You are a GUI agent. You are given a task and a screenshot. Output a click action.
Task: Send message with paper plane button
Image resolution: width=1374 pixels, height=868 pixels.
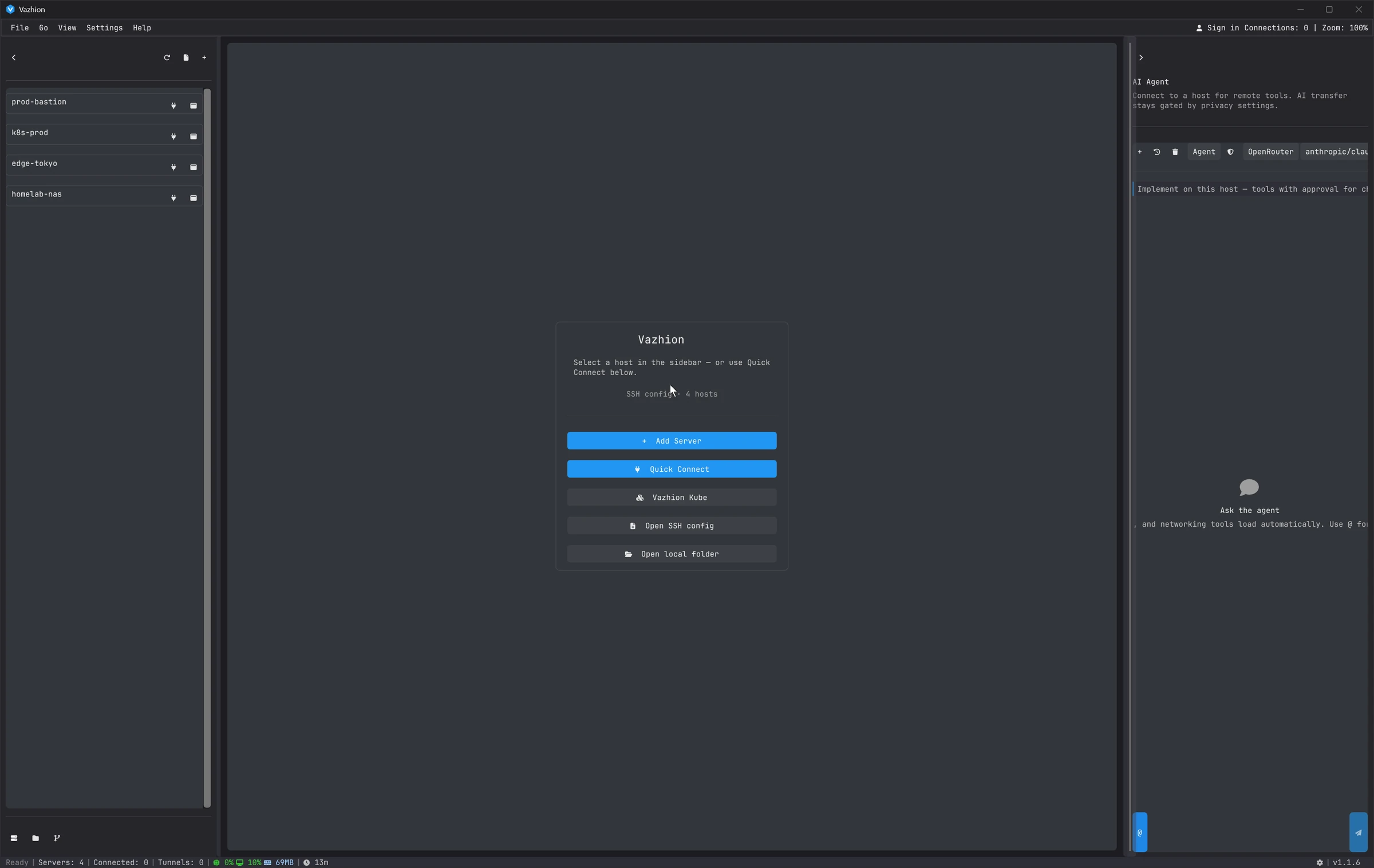coord(1359,833)
